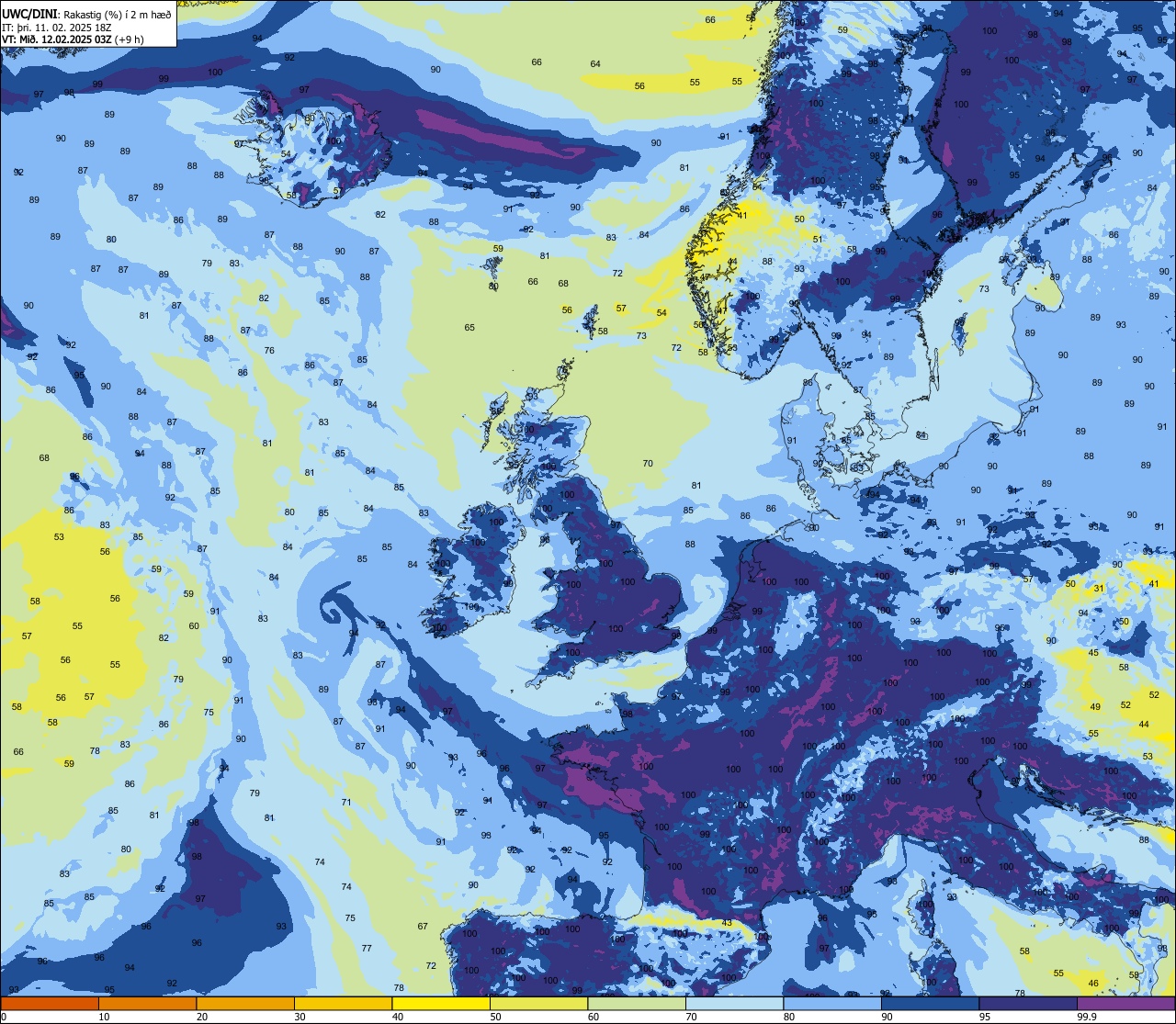
Task: Click the legend tick label '90'
Action: pos(887,1017)
